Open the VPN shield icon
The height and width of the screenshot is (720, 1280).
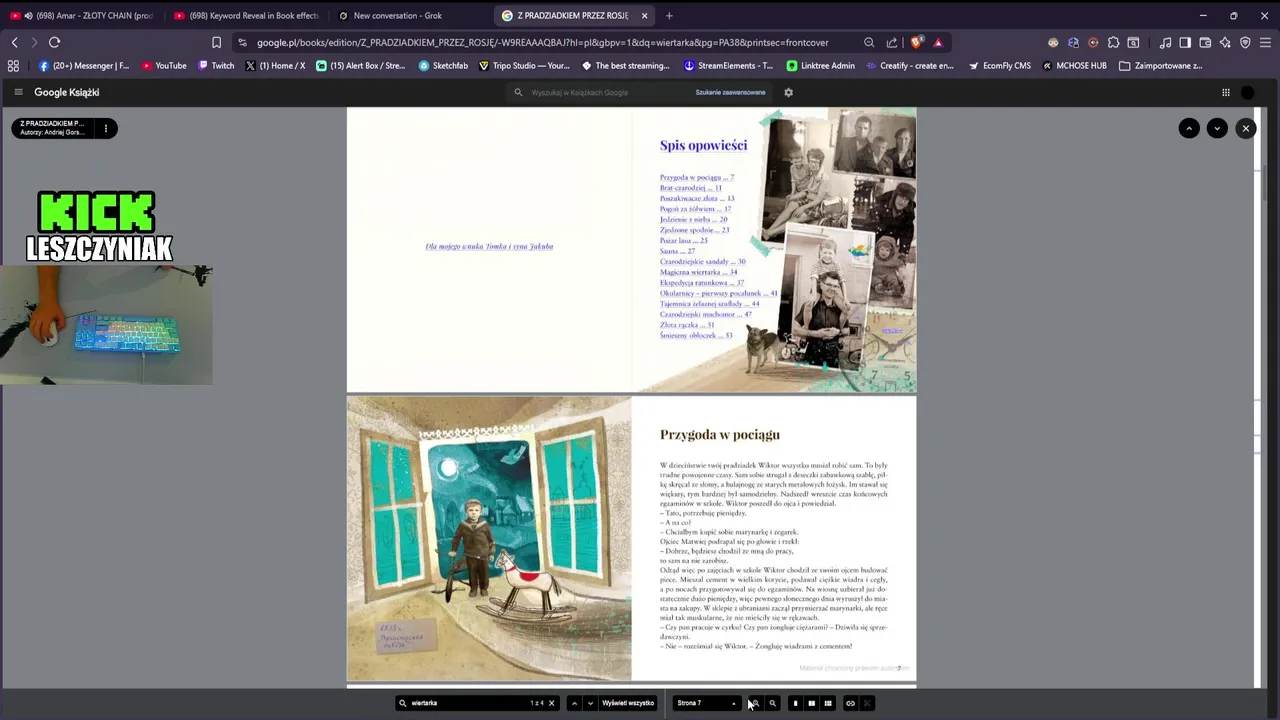(x=1245, y=42)
